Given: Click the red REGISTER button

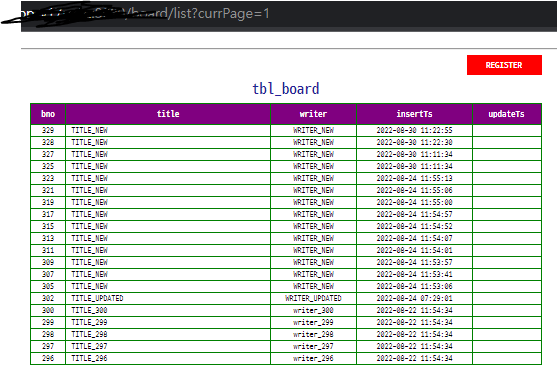Looking at the screenshot, I should click(x=504, y=65).
